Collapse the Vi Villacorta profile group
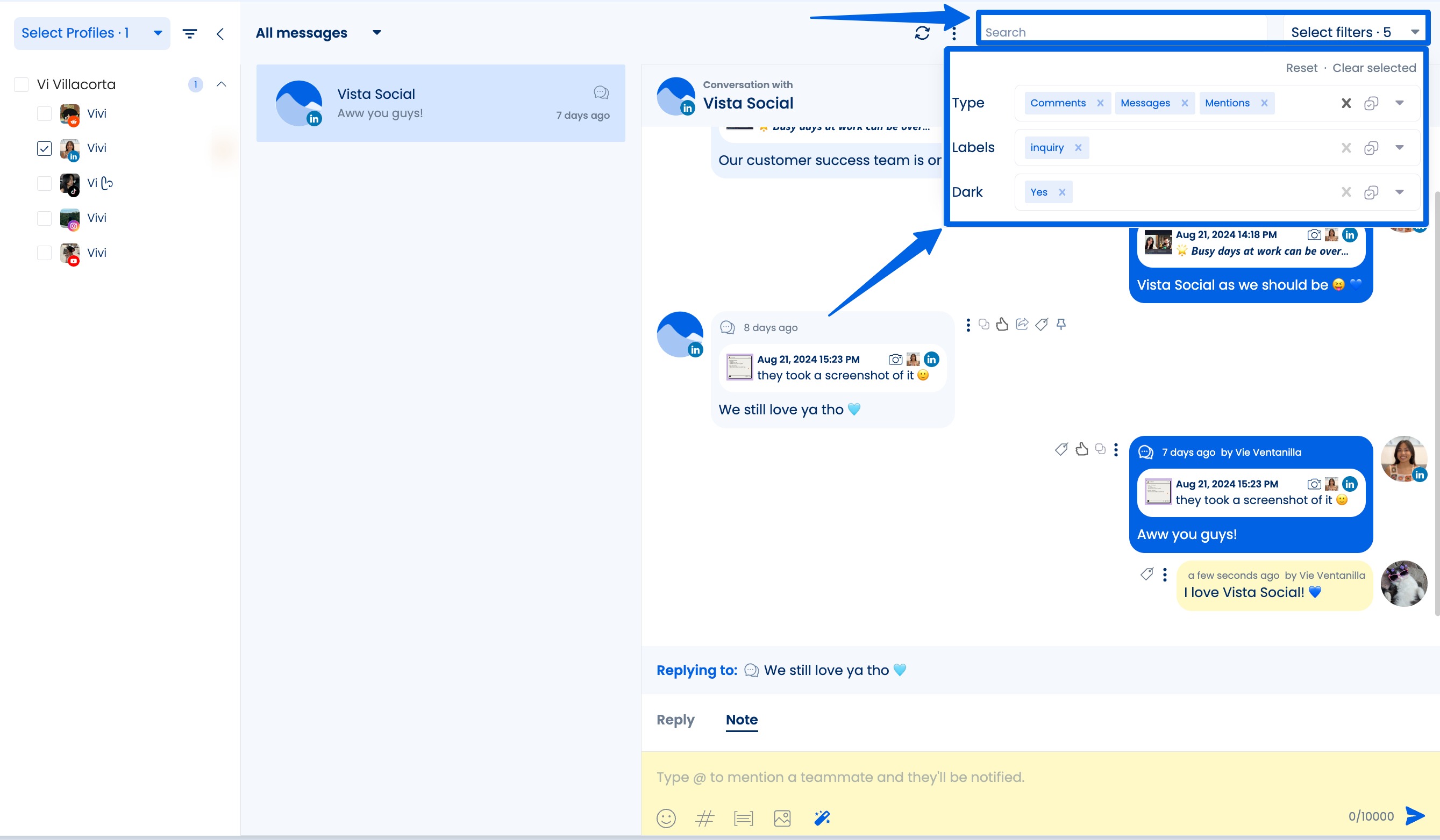 [221, 84]
